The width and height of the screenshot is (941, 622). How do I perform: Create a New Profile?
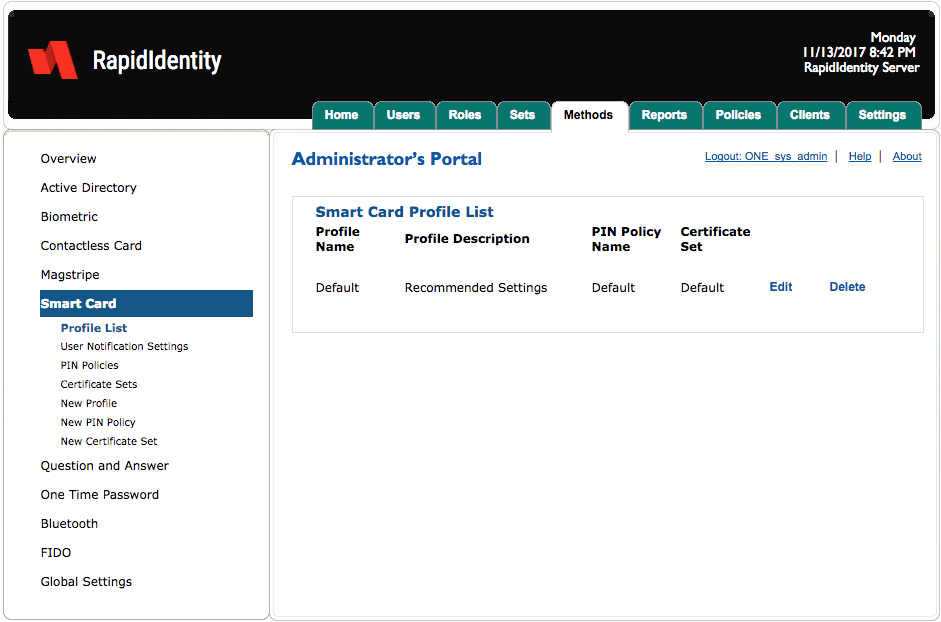tap(88, 403)
